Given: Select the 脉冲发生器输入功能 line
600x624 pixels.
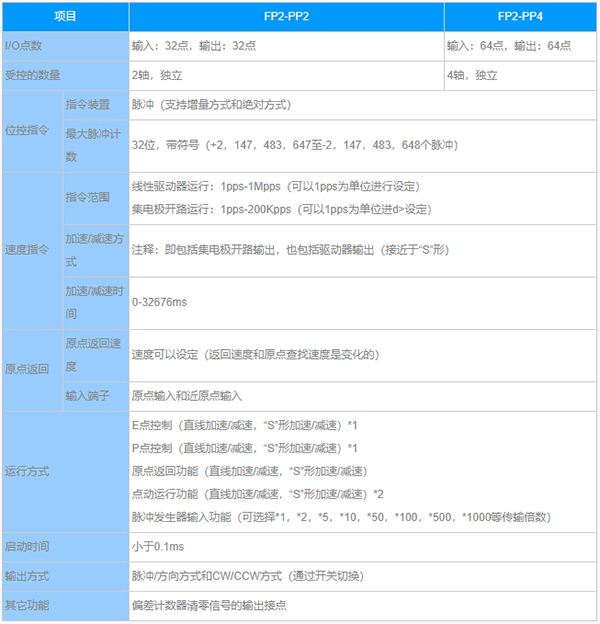Looking at the screenshot, I should pyautogui.click(x=341, y=517).
